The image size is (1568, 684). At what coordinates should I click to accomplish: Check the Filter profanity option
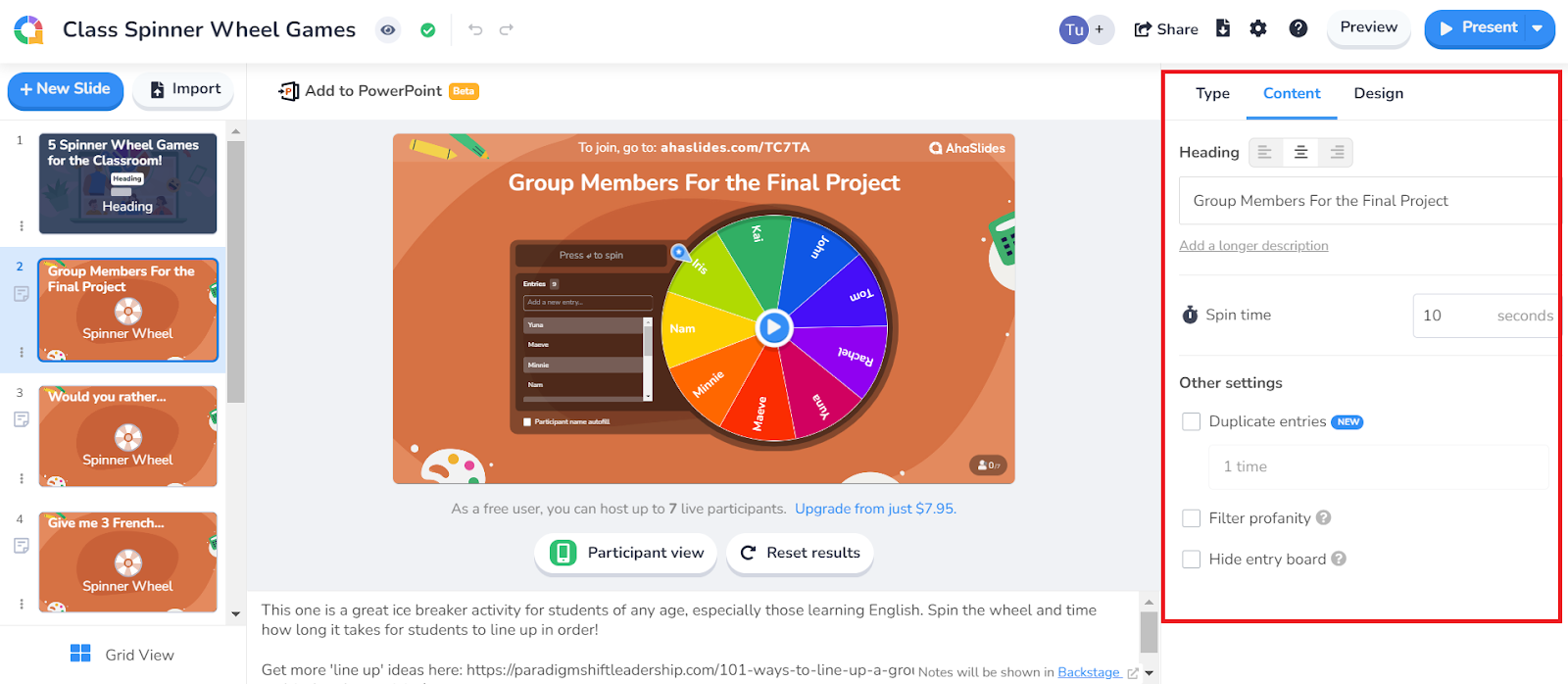click(x=1192, y=518)
